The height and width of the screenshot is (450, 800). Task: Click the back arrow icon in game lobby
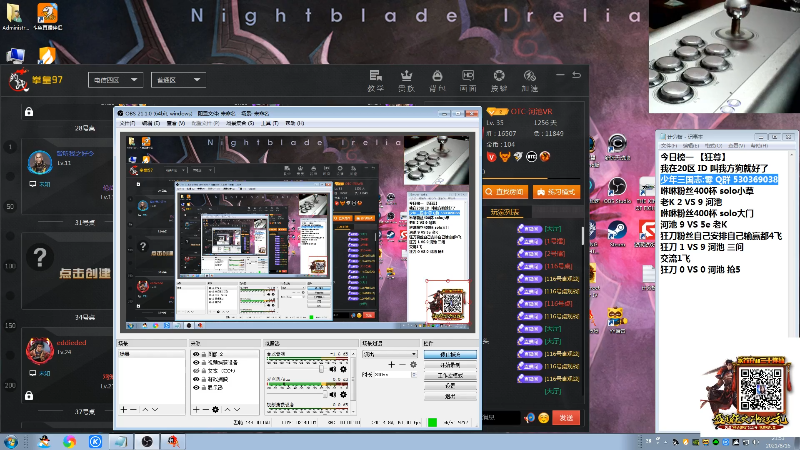577,75
